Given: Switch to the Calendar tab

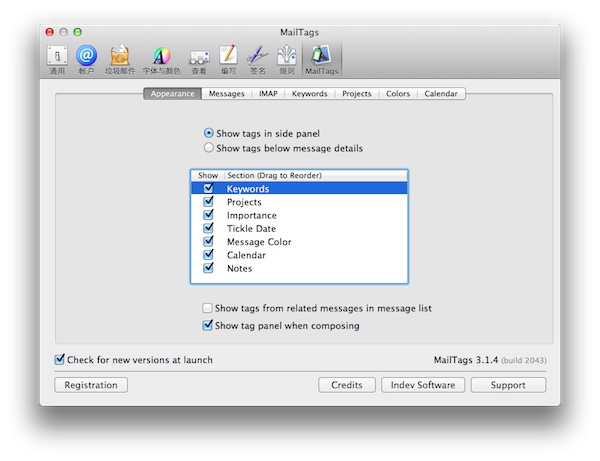Looking at the screenshot, I should (x=441, y=94).
